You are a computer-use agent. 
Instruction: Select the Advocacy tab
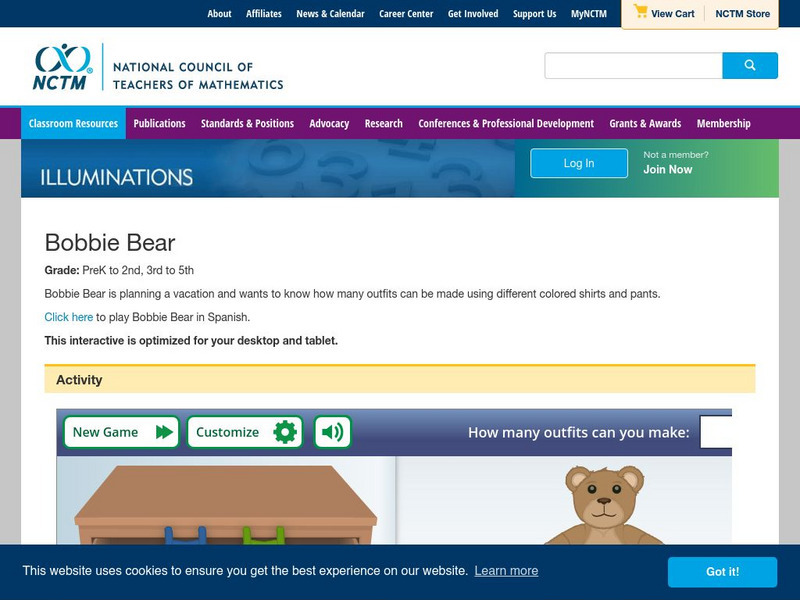[329, 123]
